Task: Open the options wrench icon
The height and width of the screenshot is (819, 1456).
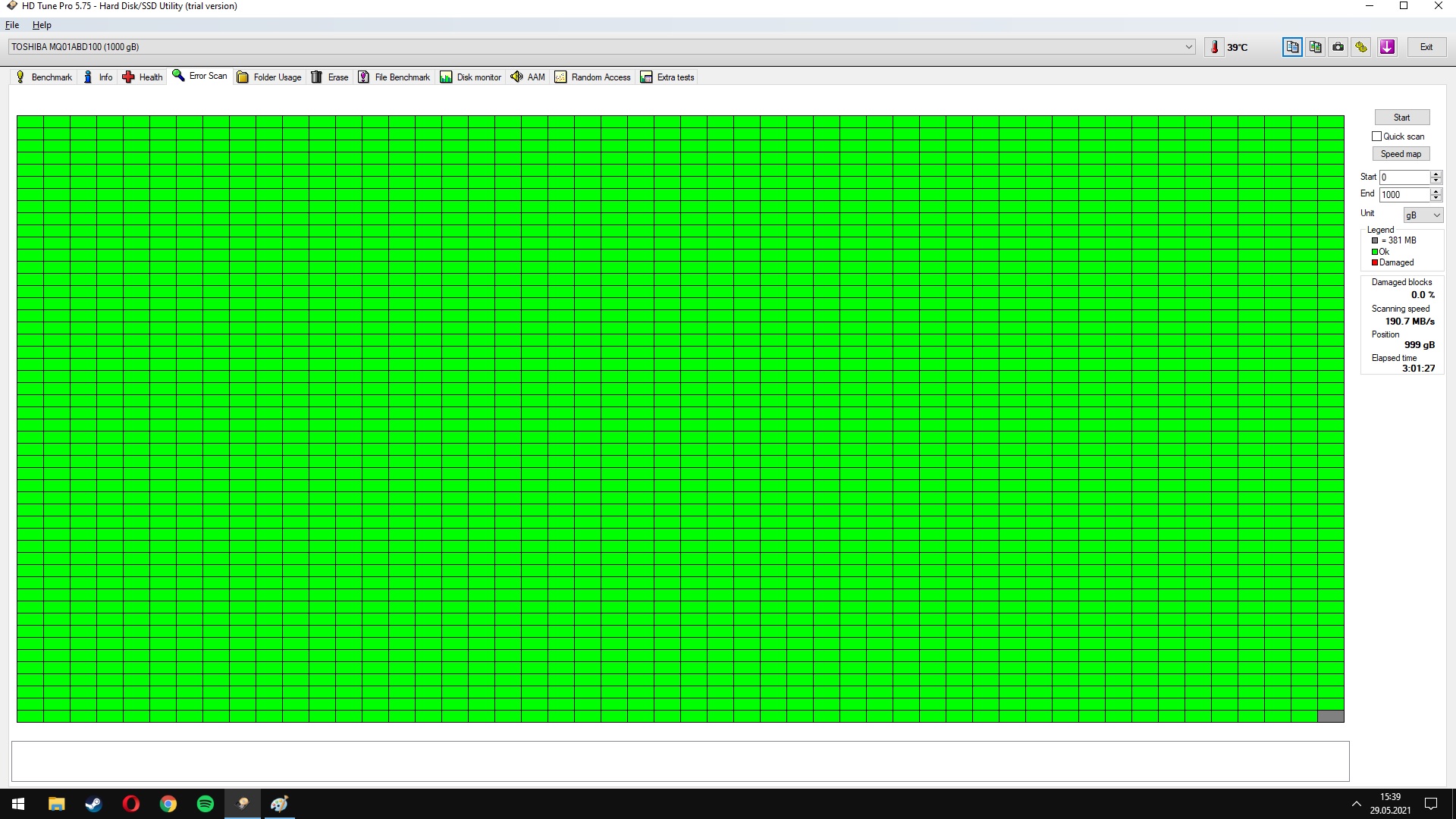Action: point(1361,47)
